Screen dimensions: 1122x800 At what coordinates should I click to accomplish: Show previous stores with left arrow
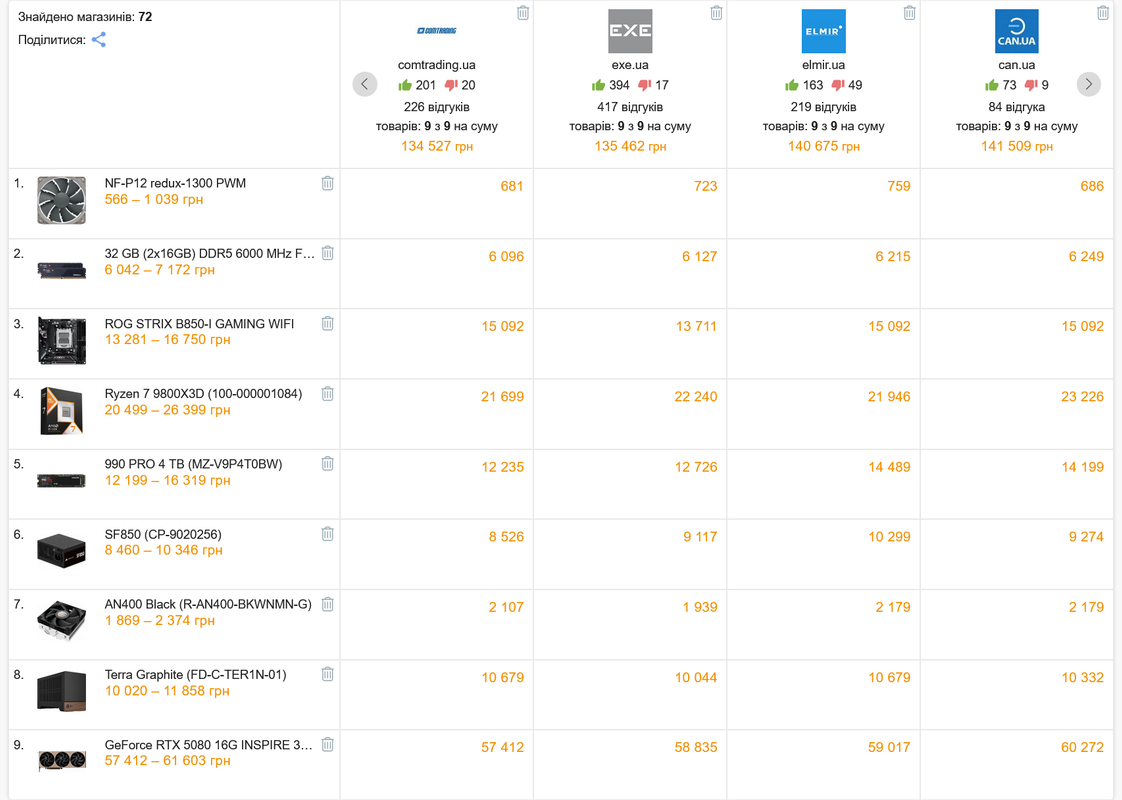coord(365,84)
